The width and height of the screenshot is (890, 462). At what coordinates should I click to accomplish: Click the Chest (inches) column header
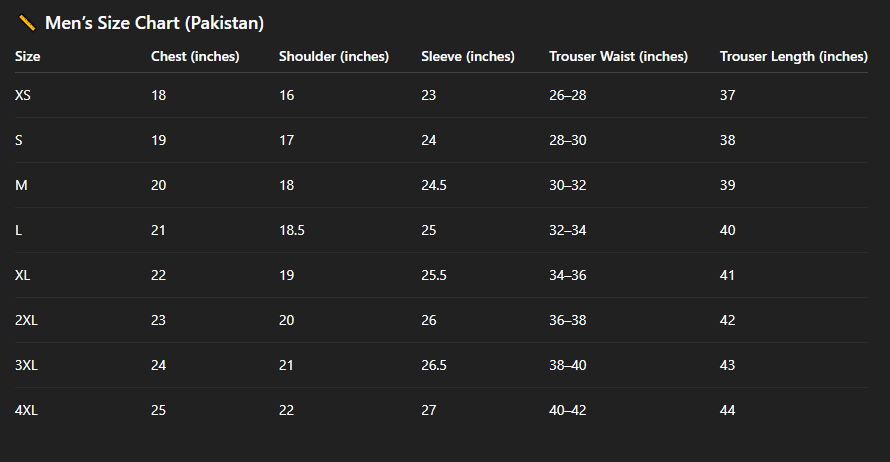pos(195,57)
